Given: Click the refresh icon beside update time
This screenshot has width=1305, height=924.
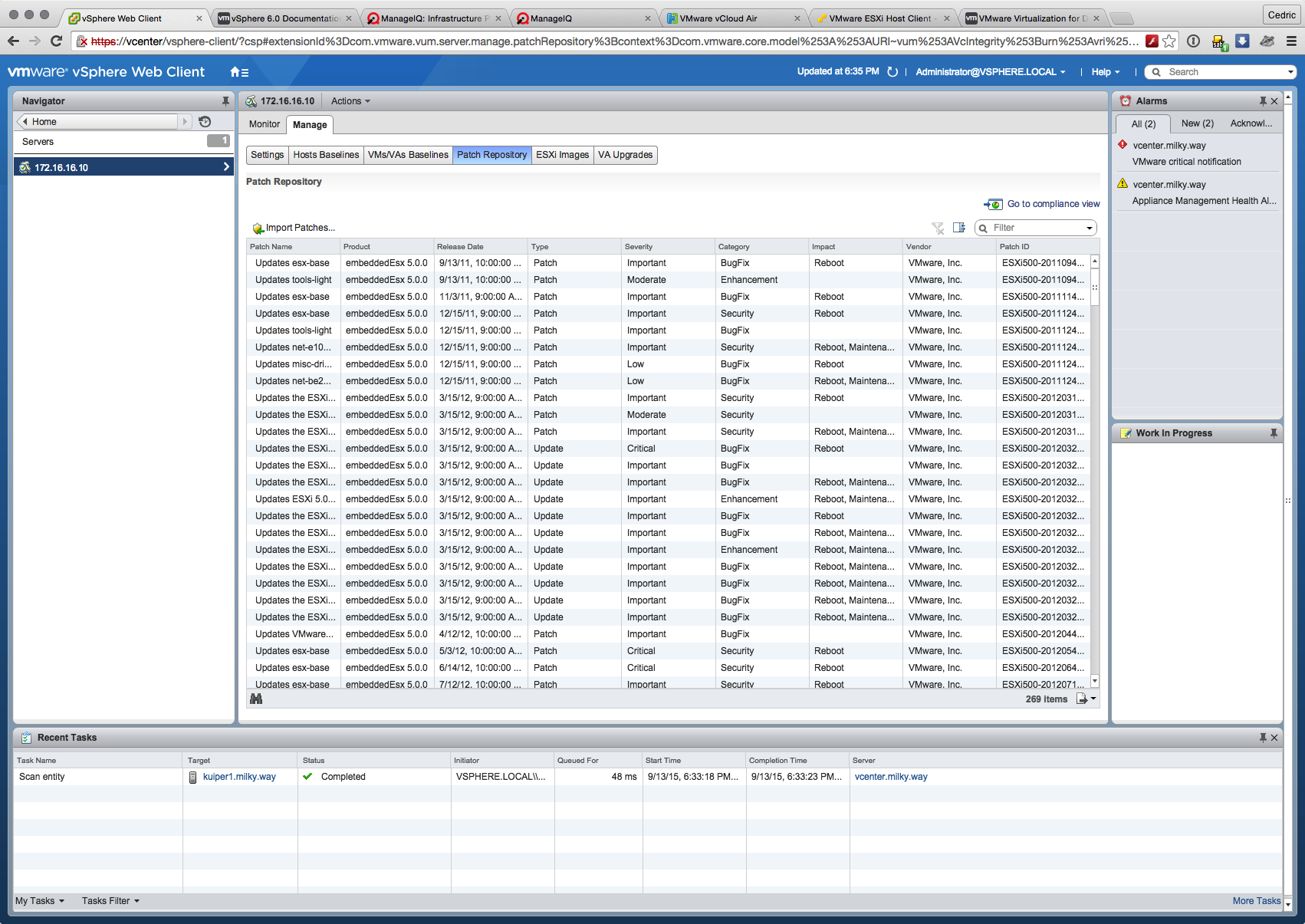Looking at the screenshot, I should (x=892, y=72).
